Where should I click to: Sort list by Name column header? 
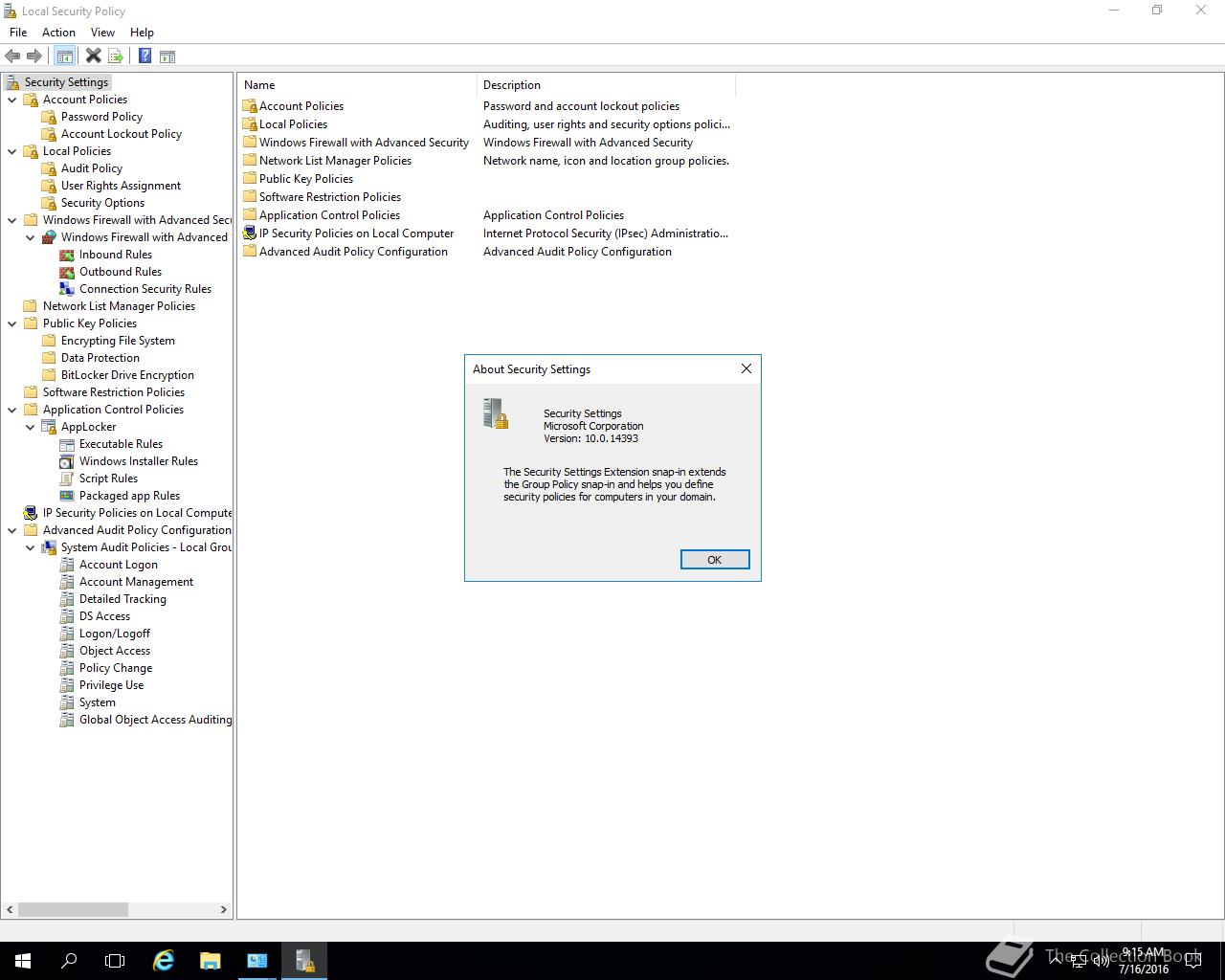357,85
